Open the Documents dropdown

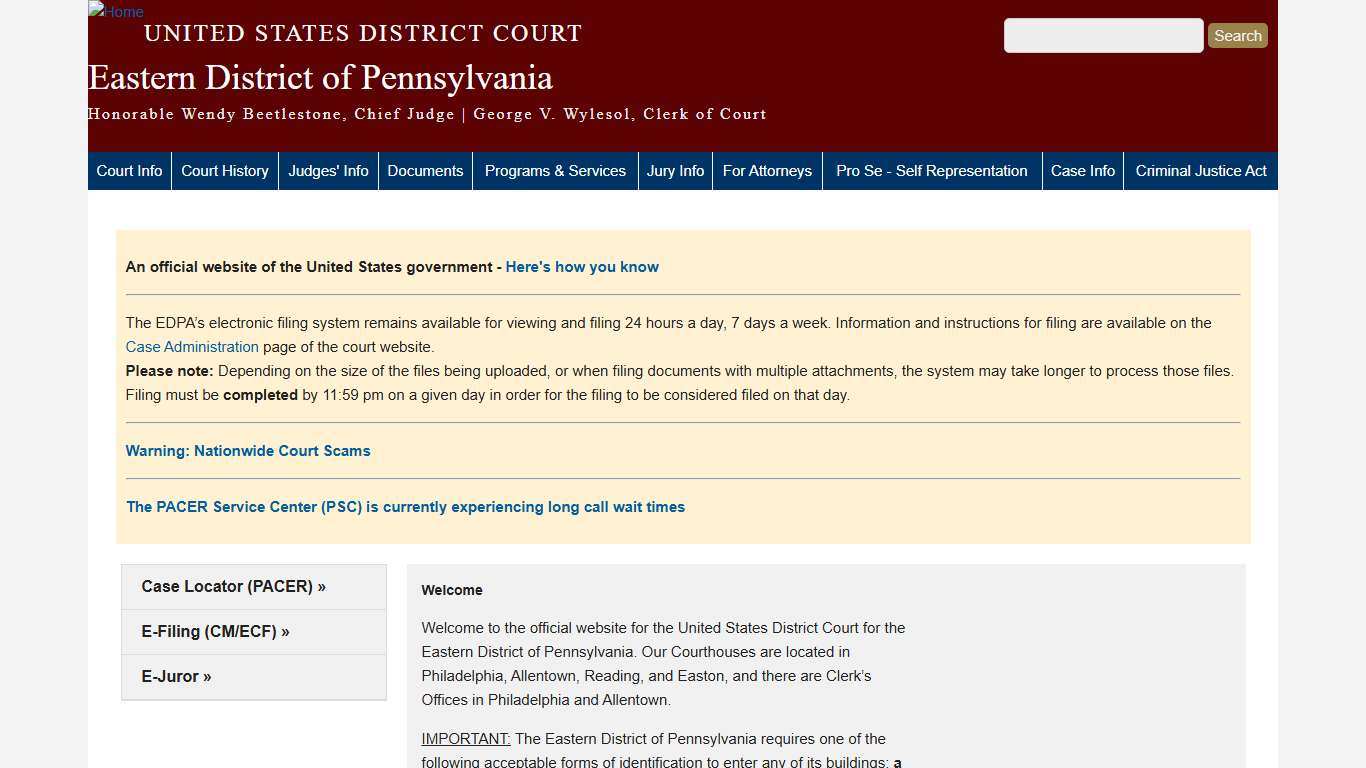coord(425,170)
